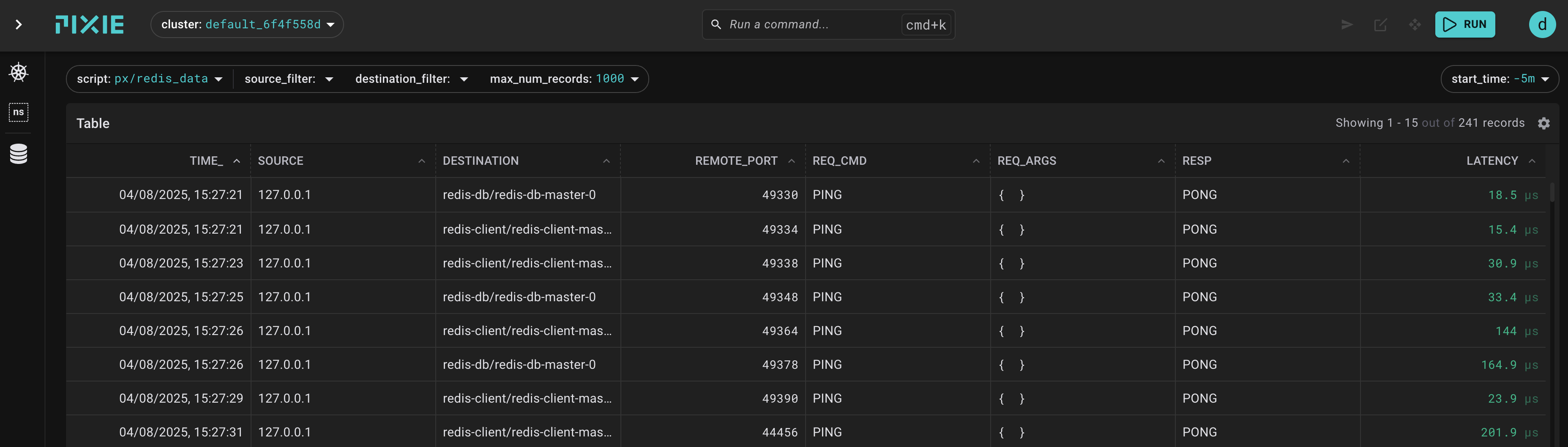Image resolution: width=1568 pixels, height=447 pixels.
Task: Open the Kubernetes cluster sidebar icon
Action: coord(19,72)
